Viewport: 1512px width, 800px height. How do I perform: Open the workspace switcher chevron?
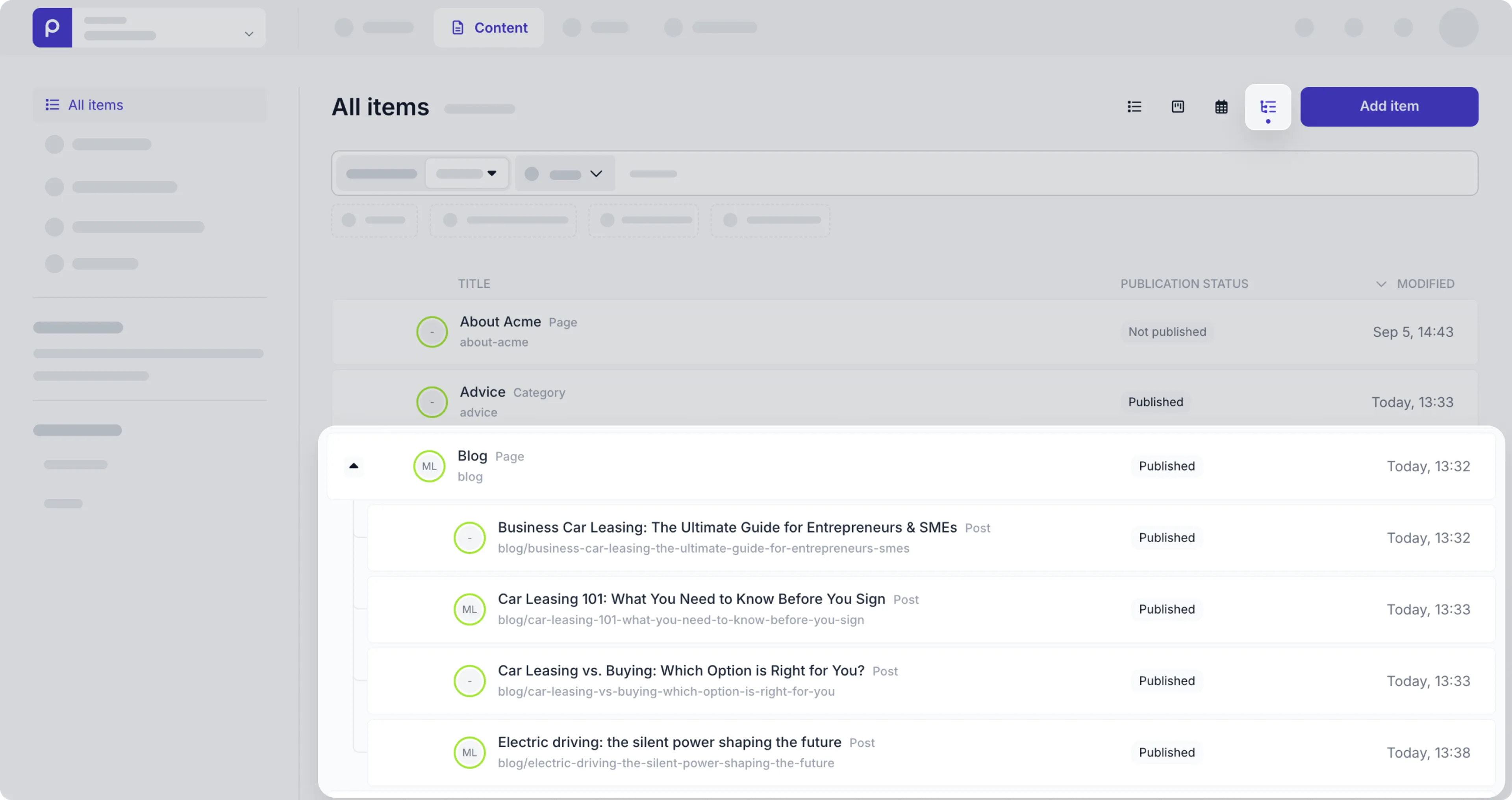(249, 34)
